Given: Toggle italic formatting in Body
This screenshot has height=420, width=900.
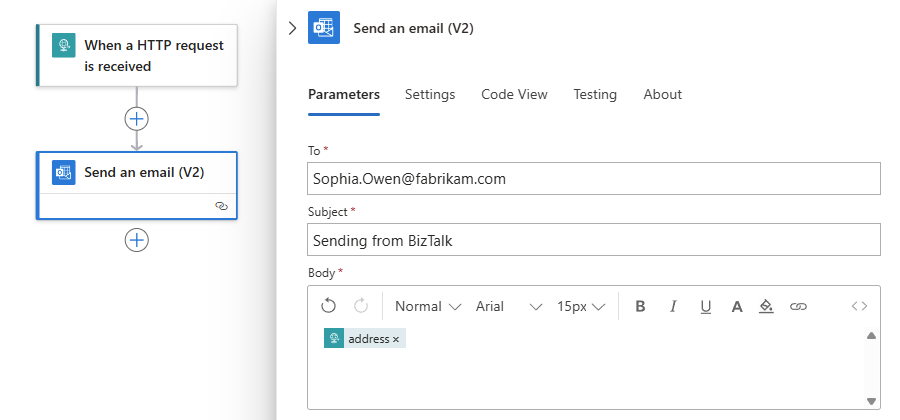Looking at the screenshot, I should click(x=673, y=306).
